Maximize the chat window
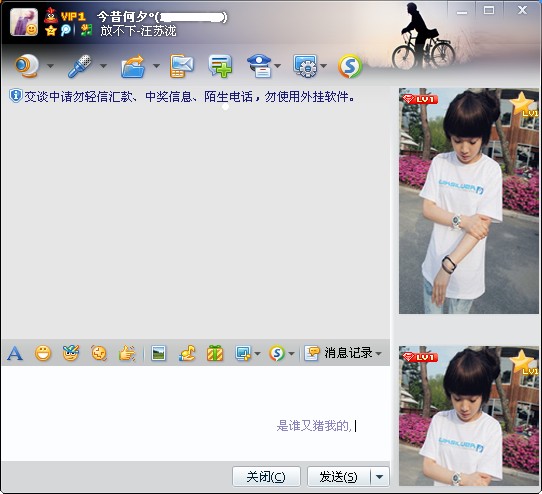The image size is (542, 494). click(x=489, y=10)
